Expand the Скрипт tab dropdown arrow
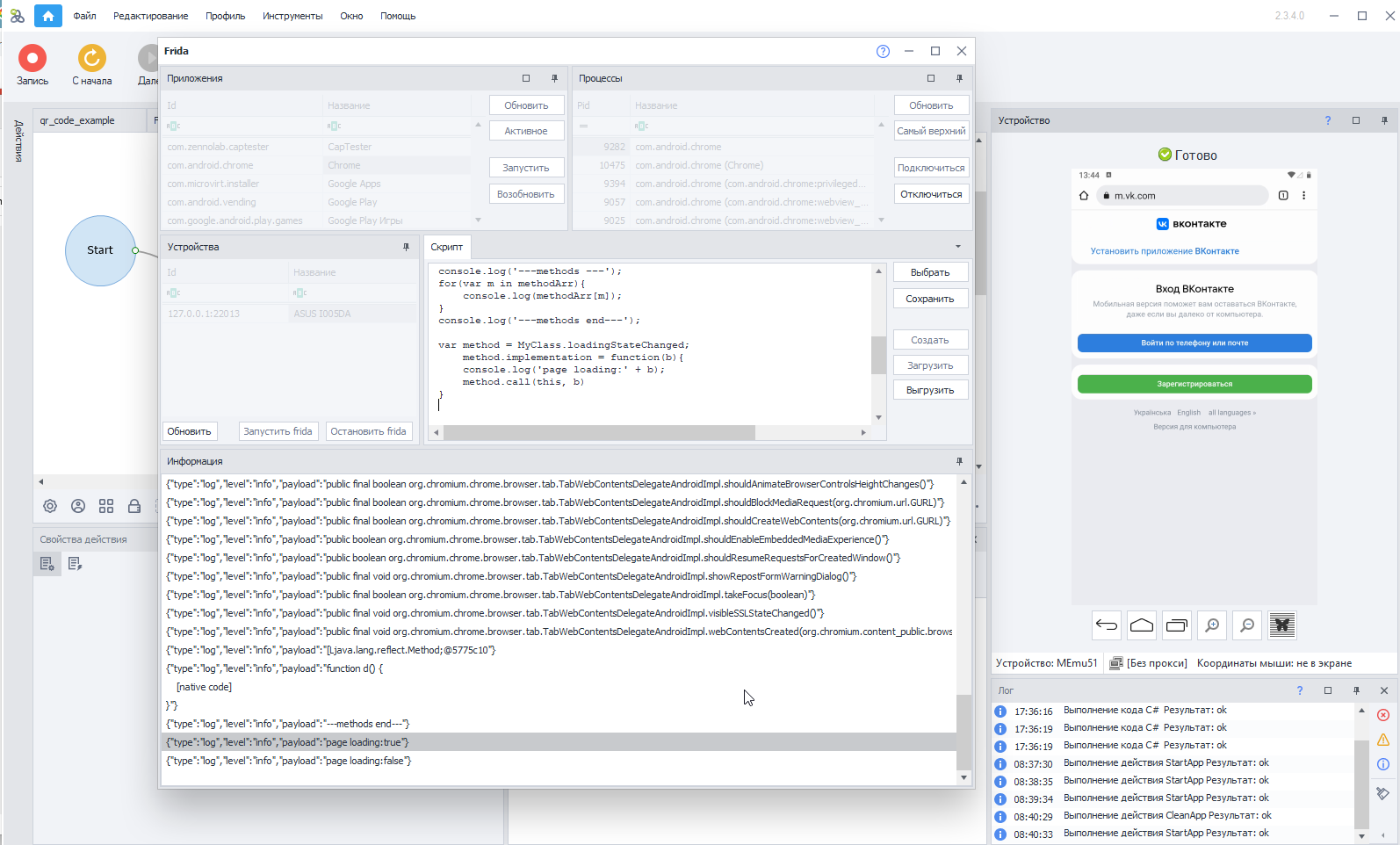This screenshot has height=845, width=1400. coord(958,247)
